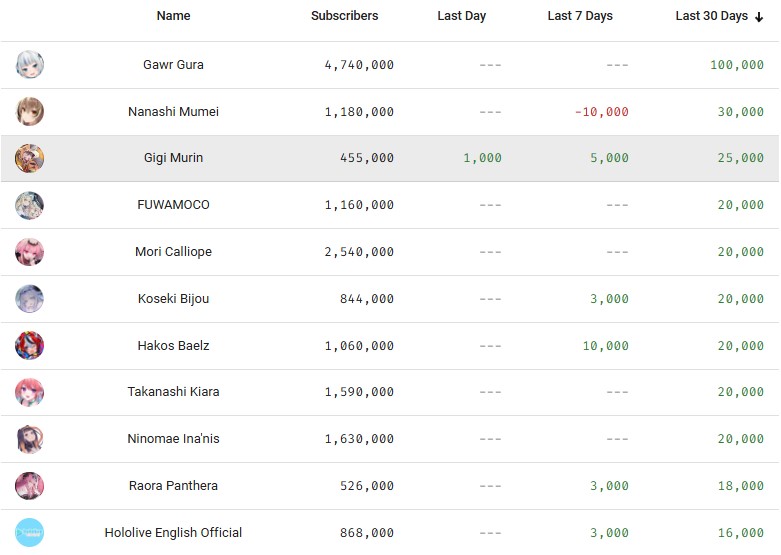This screenshot has height=555, width=781.
Task: Click Hakos Baelz's avatar icon
Action: pos(30,346)
